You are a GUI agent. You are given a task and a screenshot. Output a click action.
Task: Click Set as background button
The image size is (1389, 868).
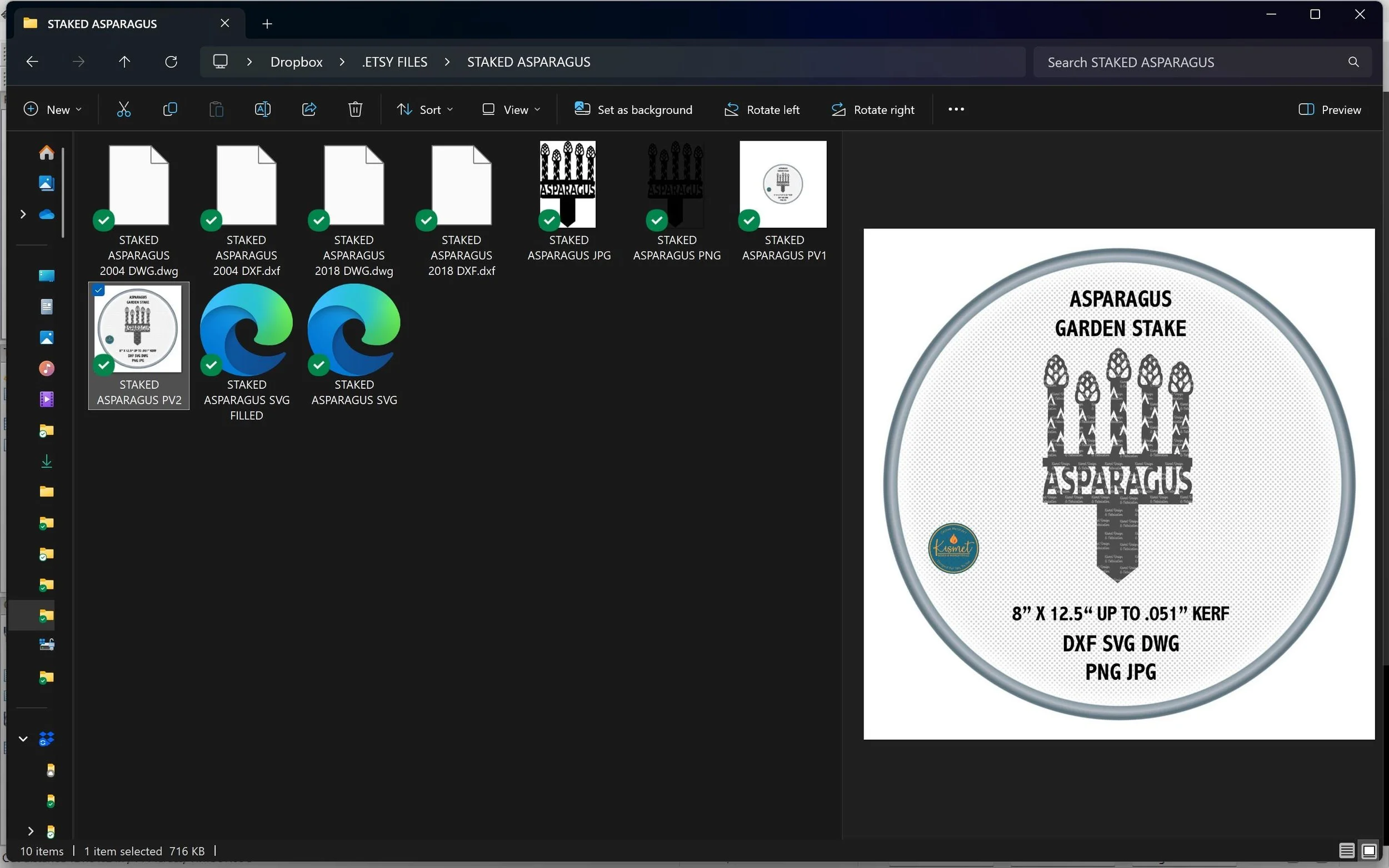633,109
